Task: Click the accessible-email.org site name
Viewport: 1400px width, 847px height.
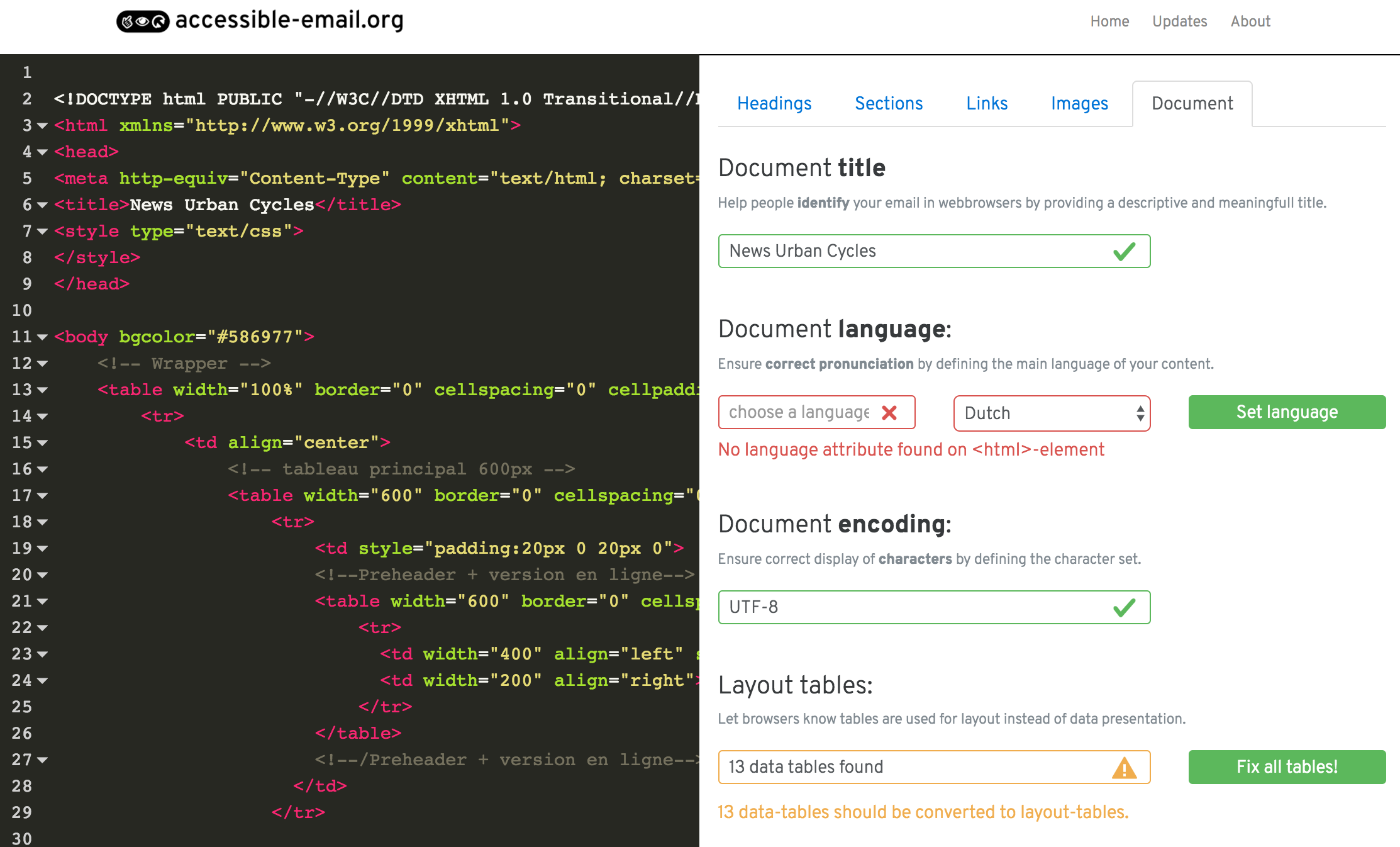Action: point(289,21)
